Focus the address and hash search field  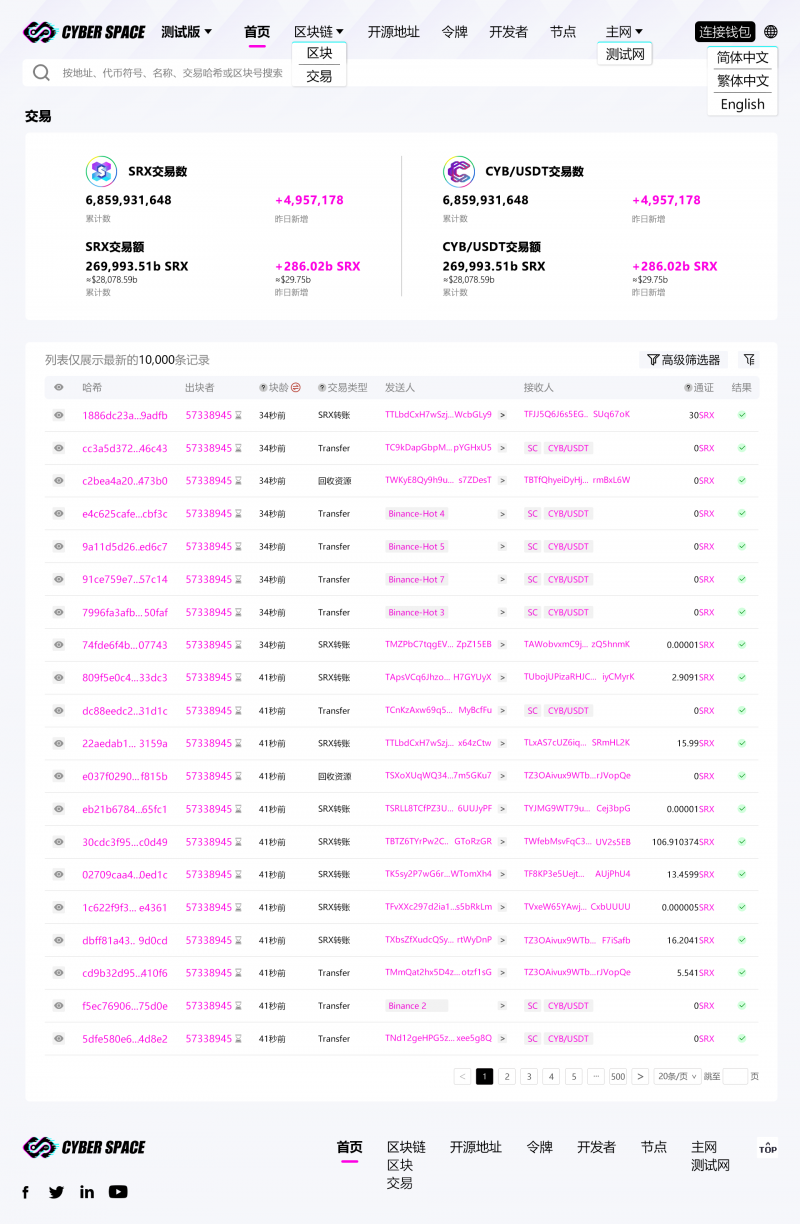pos(172,73)
